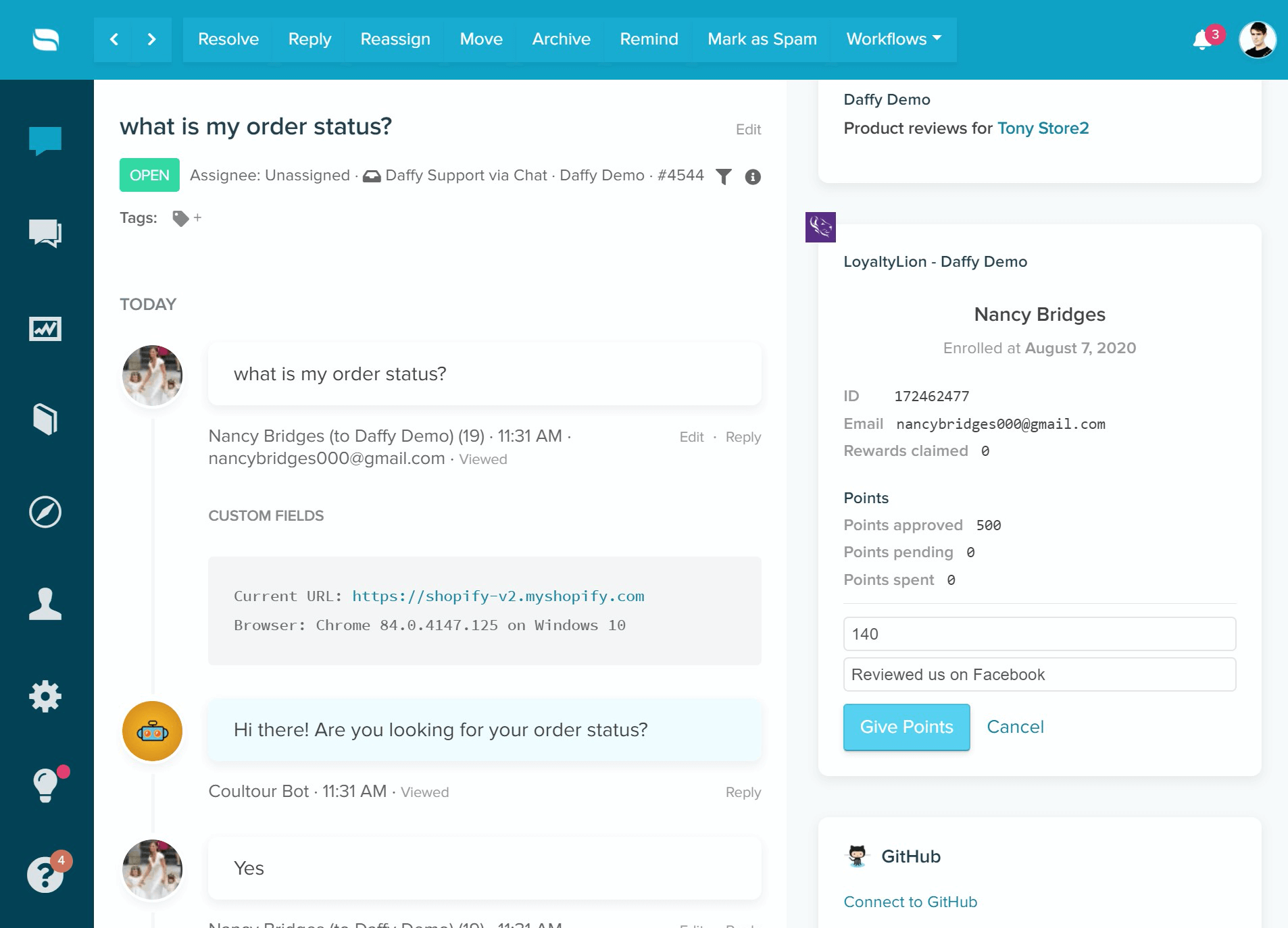Click the filter funnel icon
1288x928 pixels.
(x=724, y=177)
